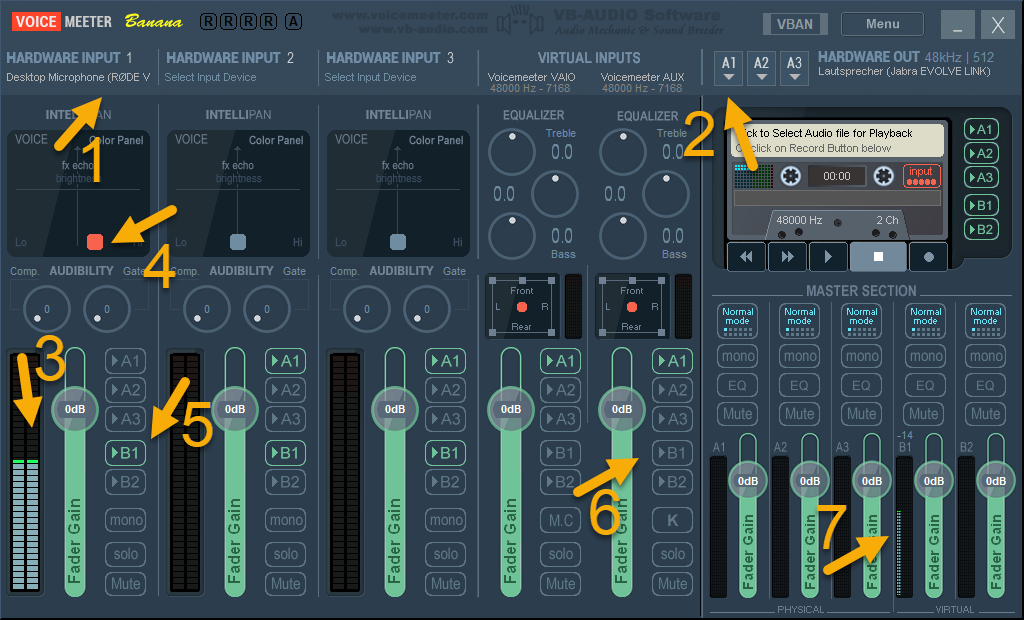The width and height of the screenshot is (1024, 620).
Task: Route cassette player to A1
Action: (x=981, y=129)
